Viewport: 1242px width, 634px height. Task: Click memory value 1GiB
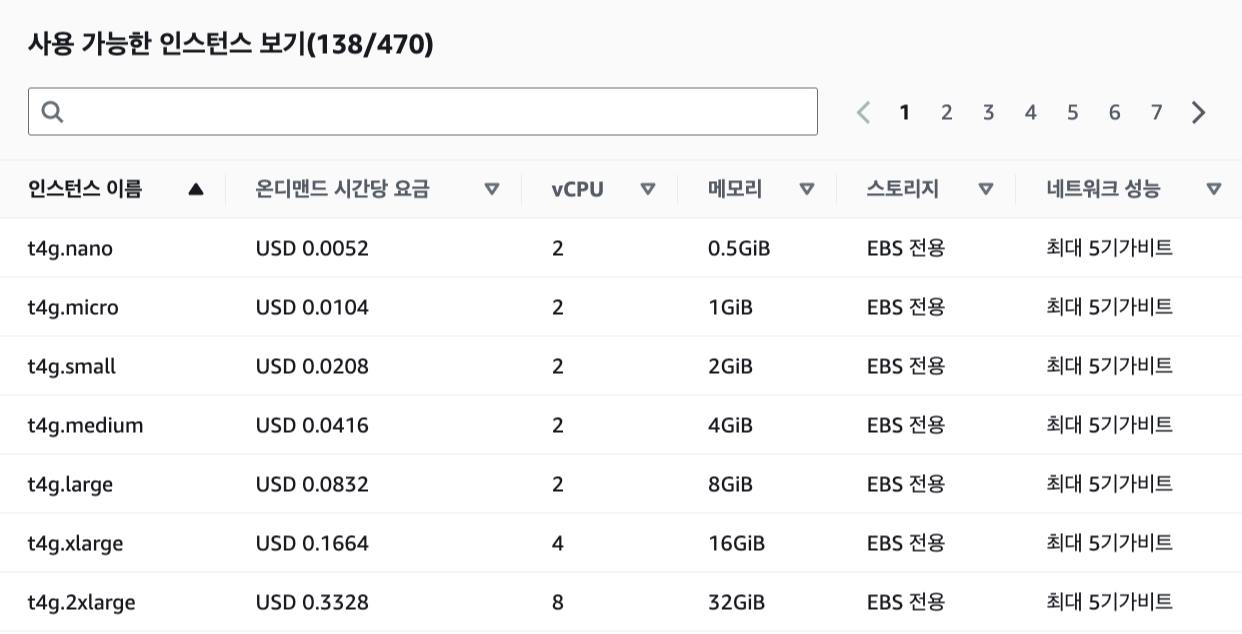coord(730,307)
